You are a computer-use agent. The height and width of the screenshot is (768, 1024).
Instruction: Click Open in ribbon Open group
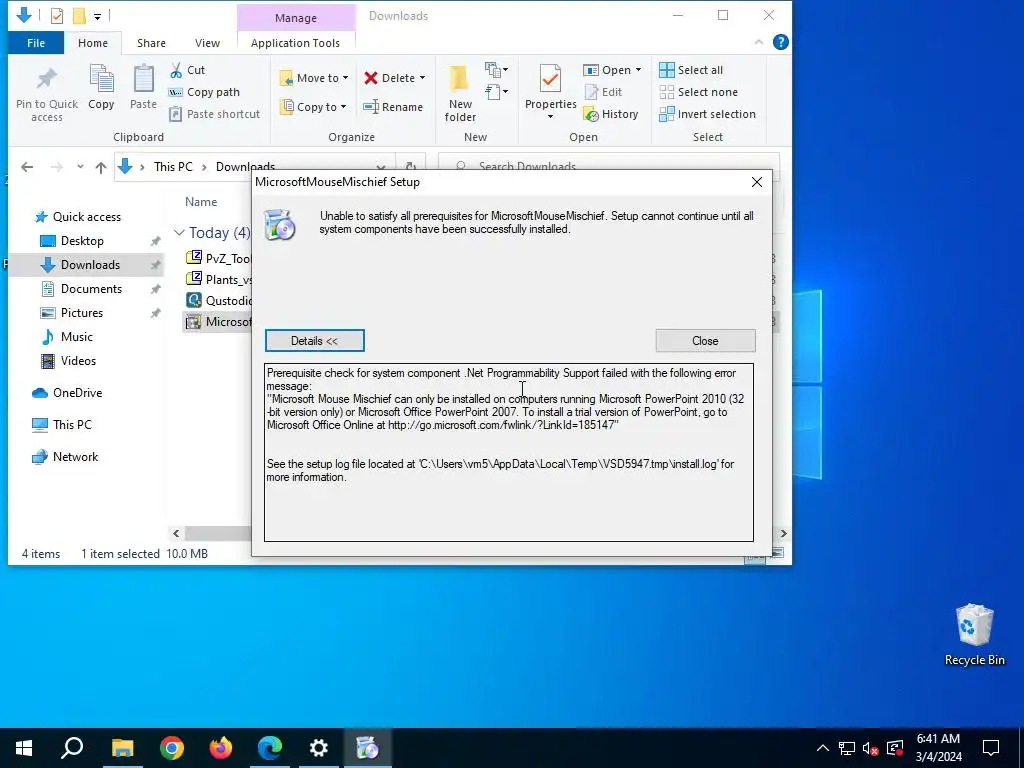pyautogui.click(x=607, y=70)
